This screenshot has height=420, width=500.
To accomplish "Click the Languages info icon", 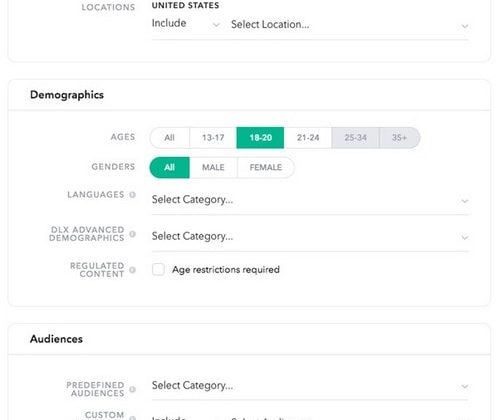I will click(x=132, y=195).
